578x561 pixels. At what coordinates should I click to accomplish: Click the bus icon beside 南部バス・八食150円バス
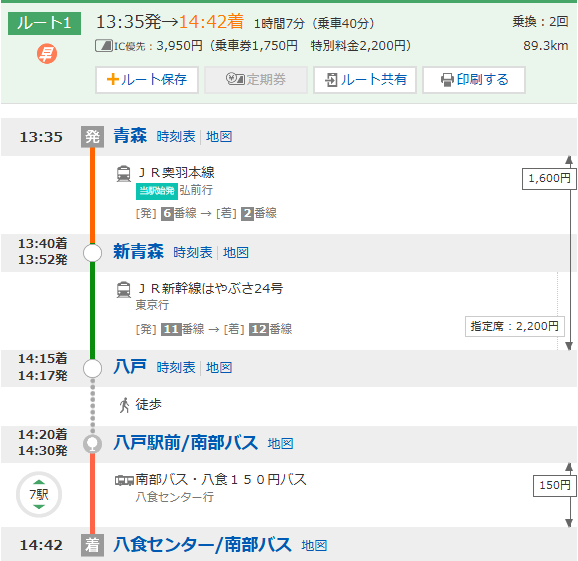tap(124, 480)
